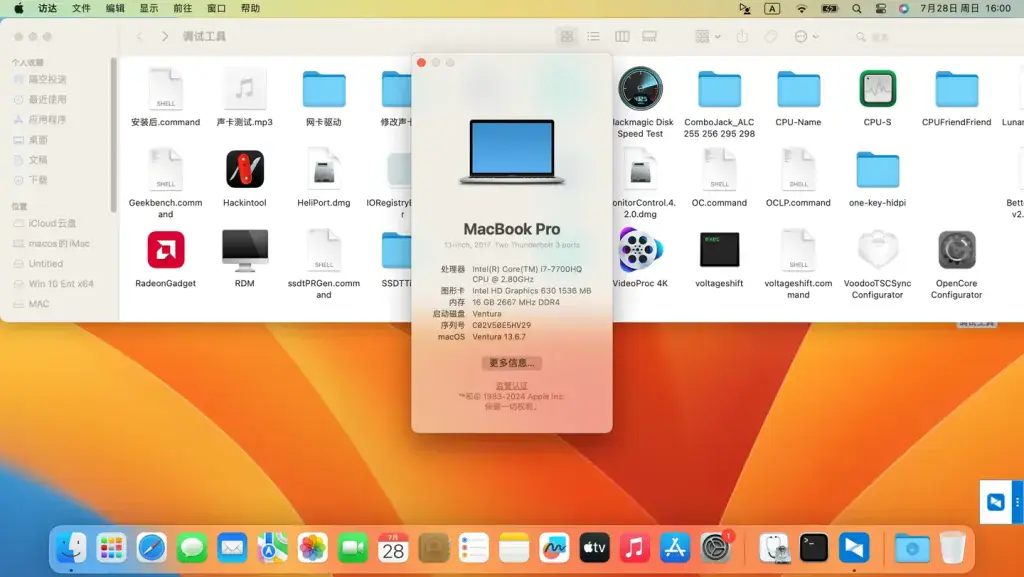Screen dimensions: 1024x577
Task: Open the 网卡驱动 folder
Action: (x=324, y=89)
